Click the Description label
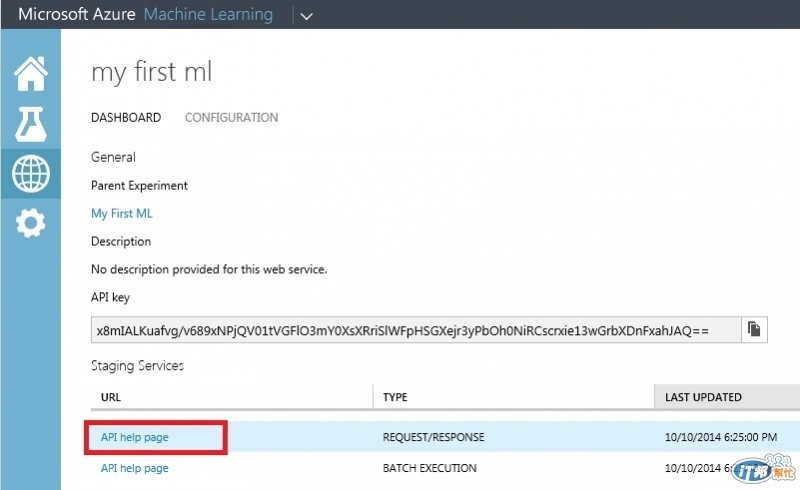The height and width of the screenshot is (490, 800). point(121,241)
